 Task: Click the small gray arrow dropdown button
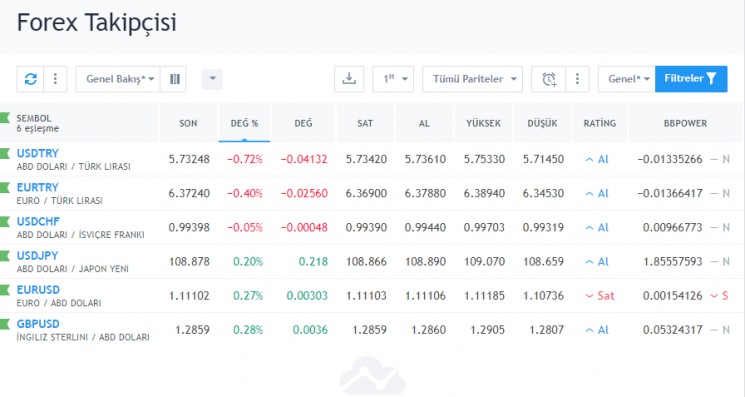pos(212,79)
